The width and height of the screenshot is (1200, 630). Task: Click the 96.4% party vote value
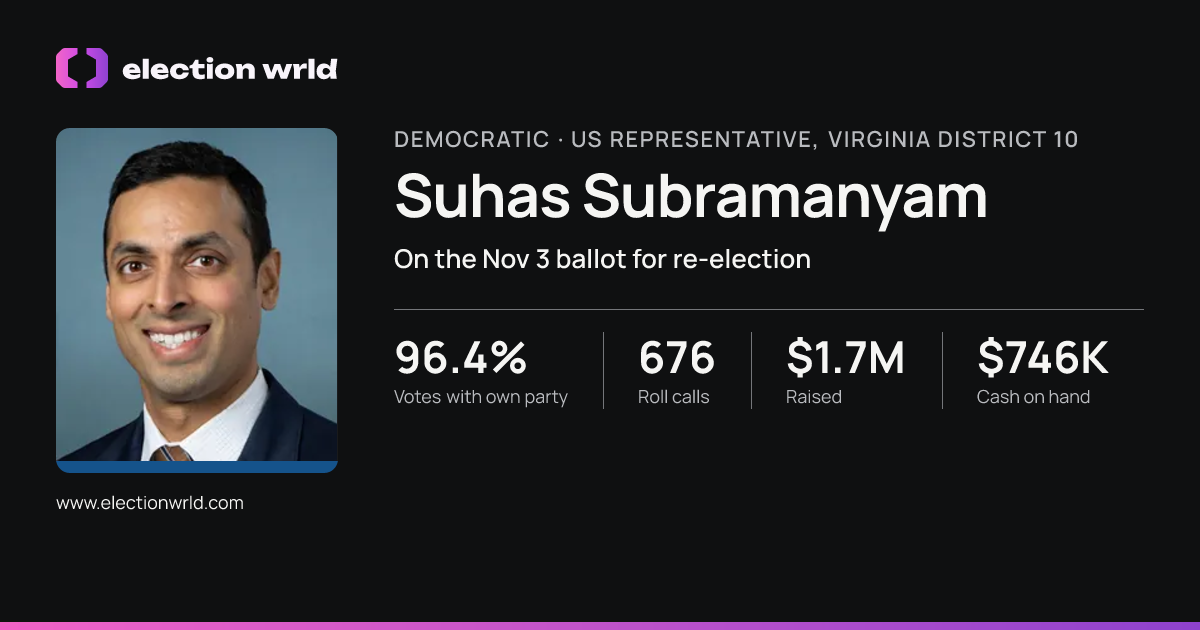(x=461, y=358)
